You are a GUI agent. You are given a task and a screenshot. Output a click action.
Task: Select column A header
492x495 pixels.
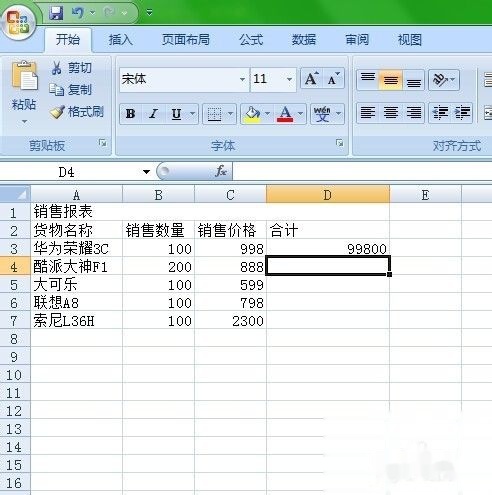coord(76,194)
